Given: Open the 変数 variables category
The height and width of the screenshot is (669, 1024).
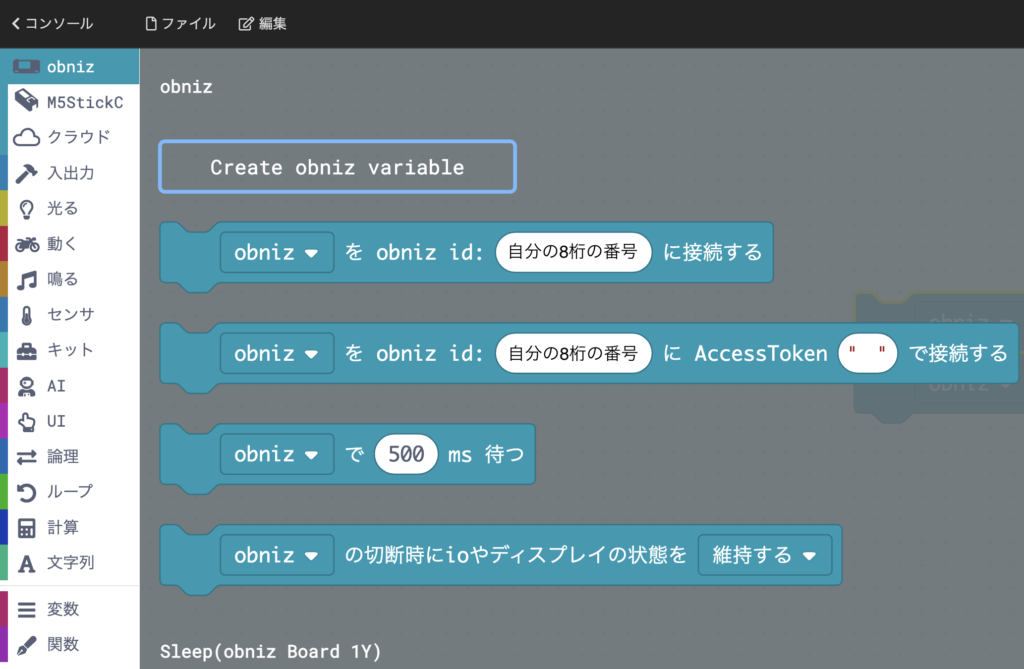Looking at the screenshot, I should [x=70, y=609].
